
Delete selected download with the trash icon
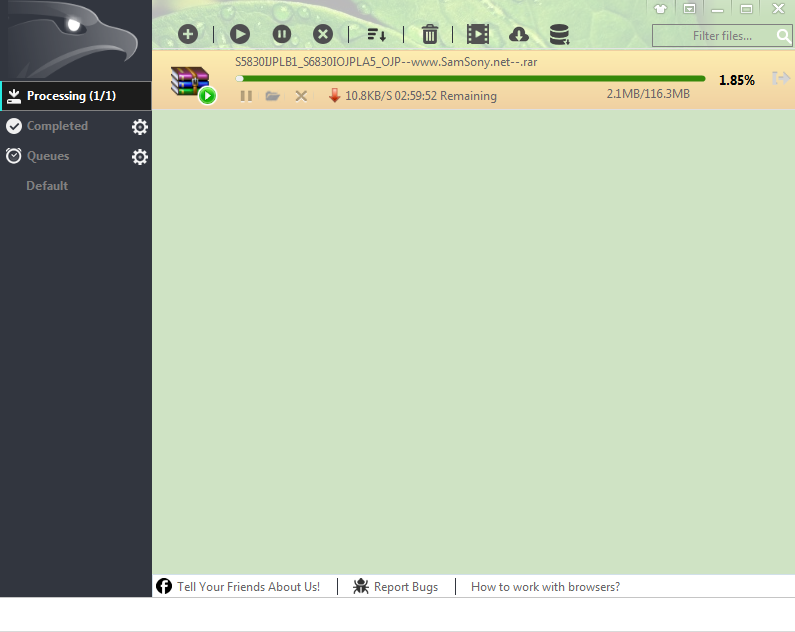point(429,34)
